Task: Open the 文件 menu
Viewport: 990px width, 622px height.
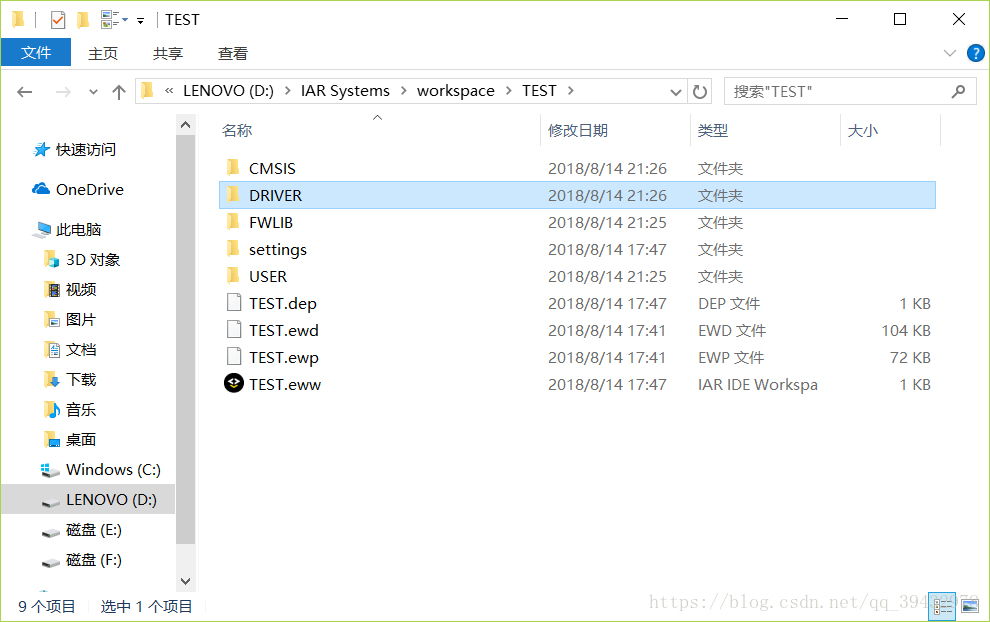Action: pos(36,53)
